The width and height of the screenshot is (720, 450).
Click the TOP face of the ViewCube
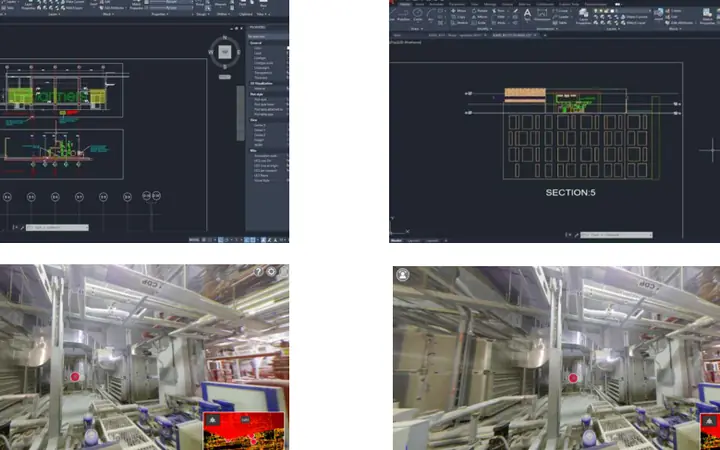coord(225,52)
